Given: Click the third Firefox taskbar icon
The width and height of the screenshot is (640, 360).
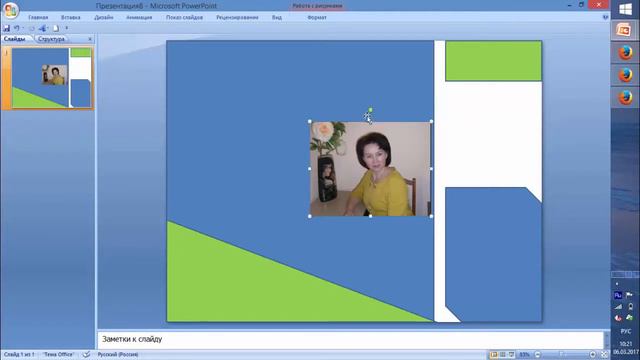Looking at the screenshot, I should 624,98.
